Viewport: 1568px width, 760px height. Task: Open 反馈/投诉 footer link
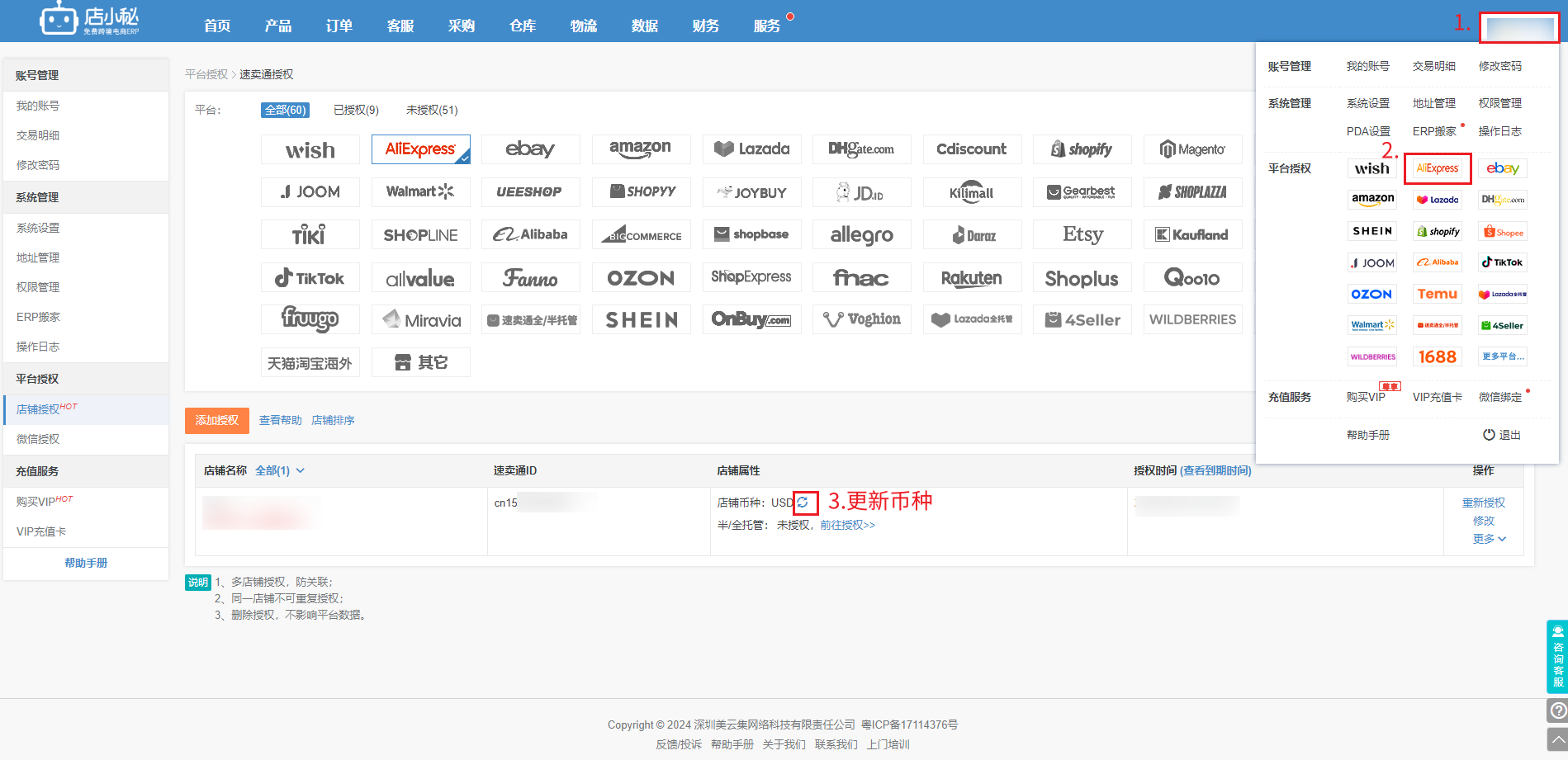click(679, 744)
